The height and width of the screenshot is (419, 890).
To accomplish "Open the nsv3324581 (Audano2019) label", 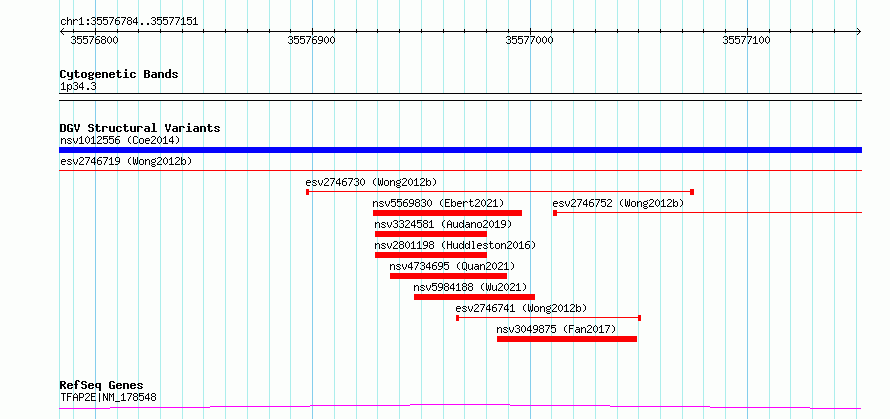I will 443,224.
